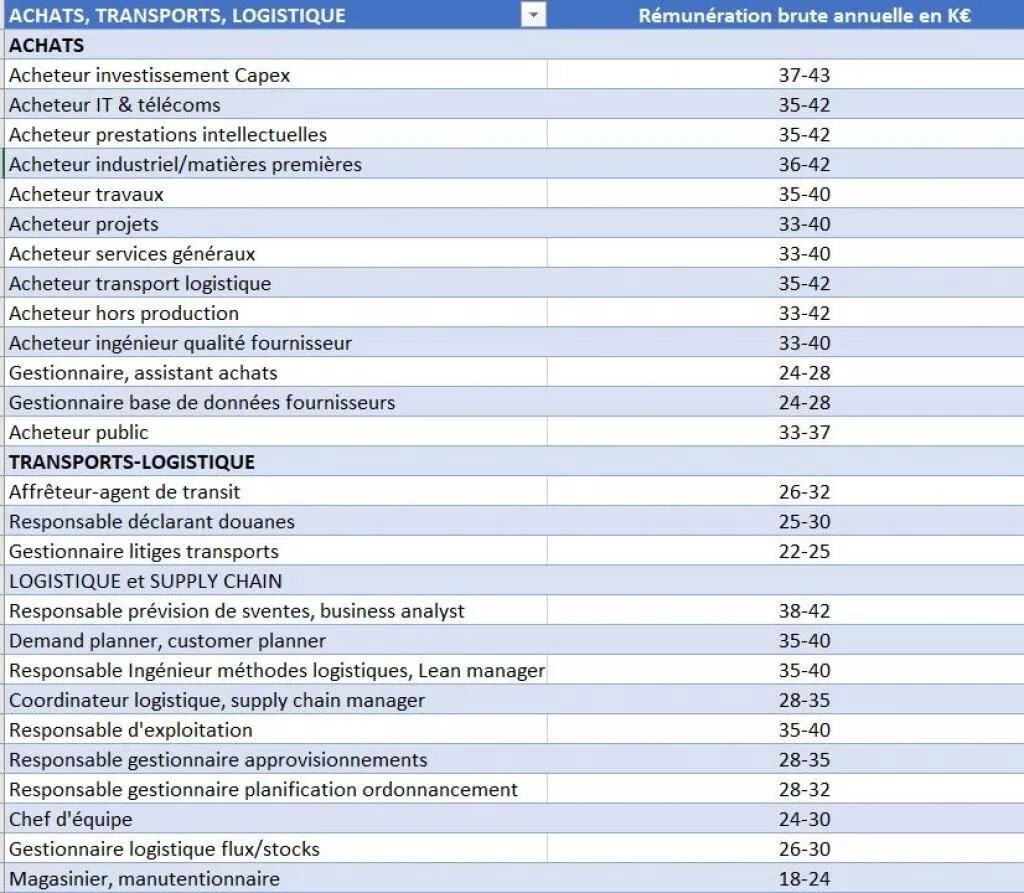Select the 24-30 salary cell
This screenshot has width=1024, height=893.
click(786, 818)
